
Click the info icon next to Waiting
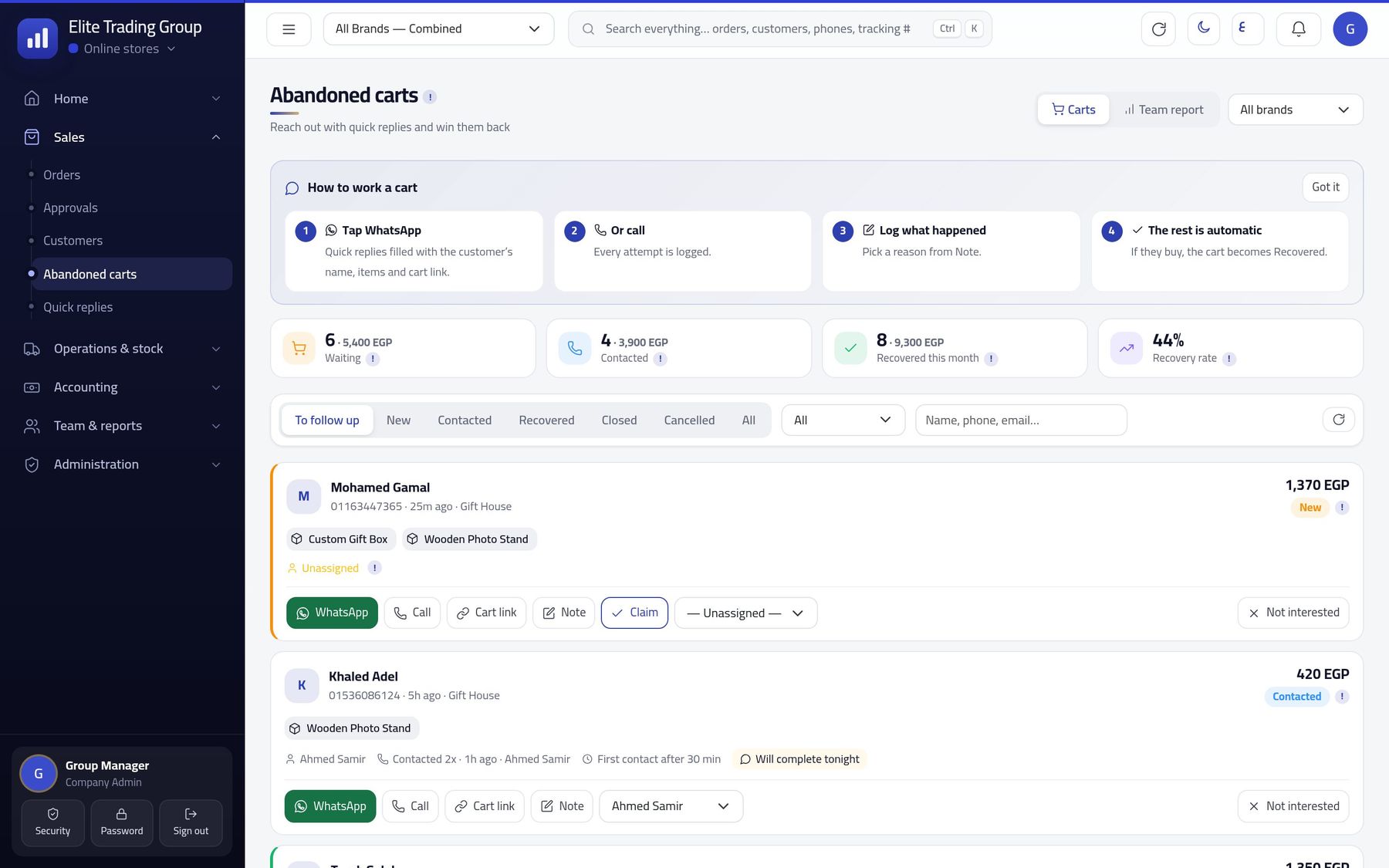(x=373, y=359)
